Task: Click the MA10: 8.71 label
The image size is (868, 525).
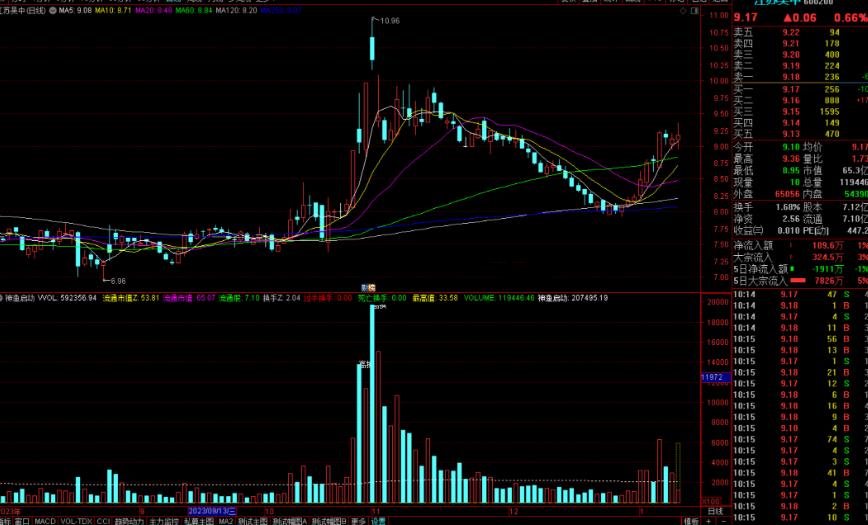Action: [x=113, y=11]
